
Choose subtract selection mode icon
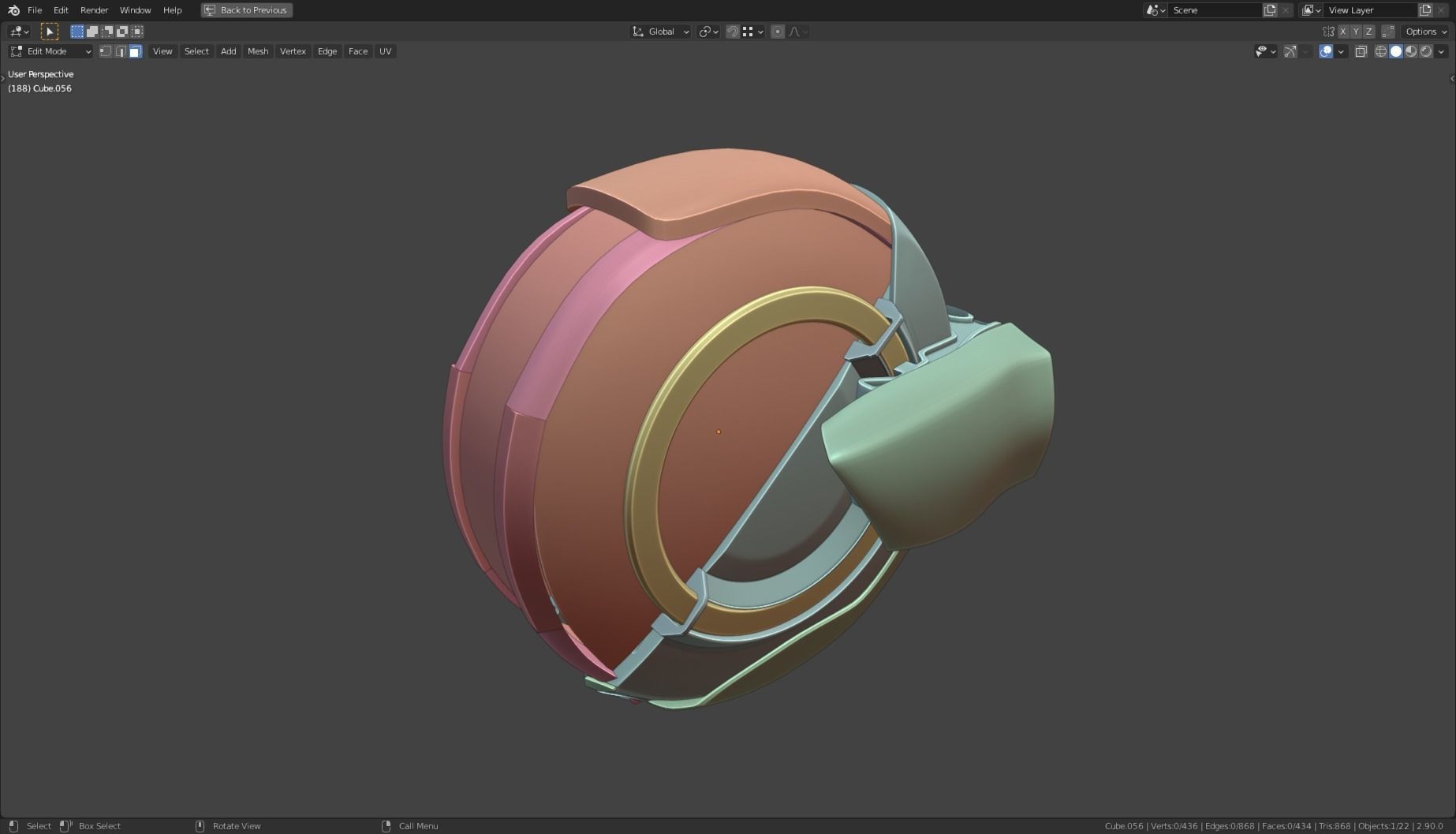(x=107, y=32)
